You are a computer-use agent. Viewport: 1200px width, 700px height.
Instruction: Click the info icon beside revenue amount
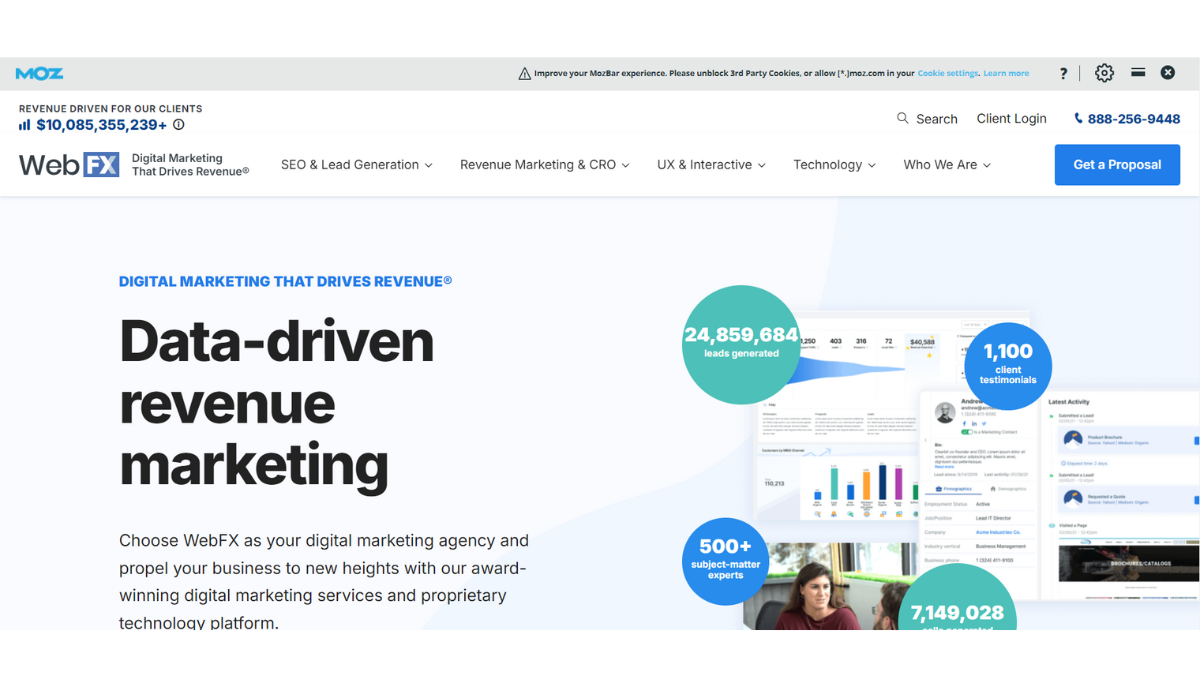coord(178,125)
